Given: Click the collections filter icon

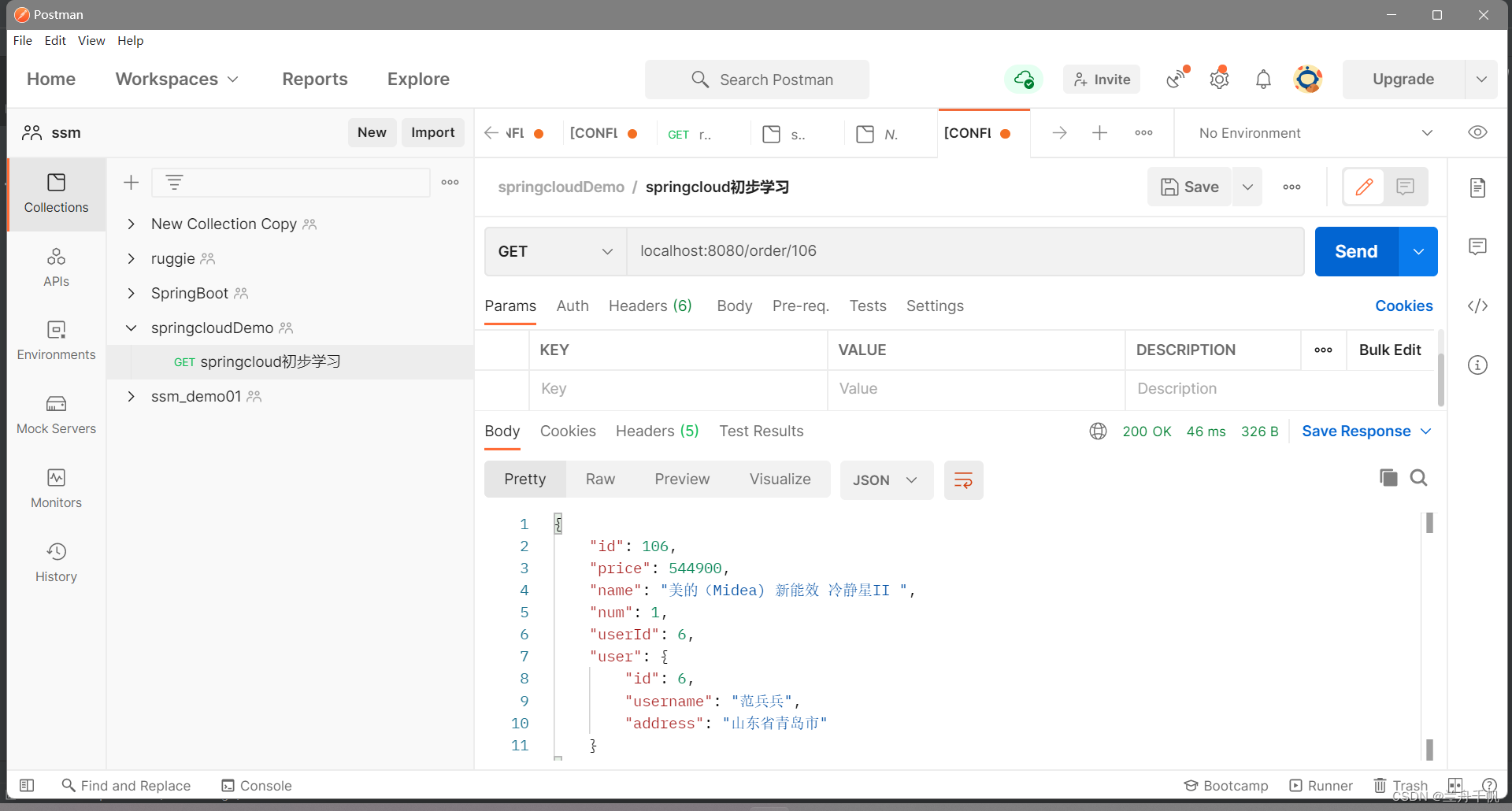Looking at the screenshot, I should click(x=174, y=183).
